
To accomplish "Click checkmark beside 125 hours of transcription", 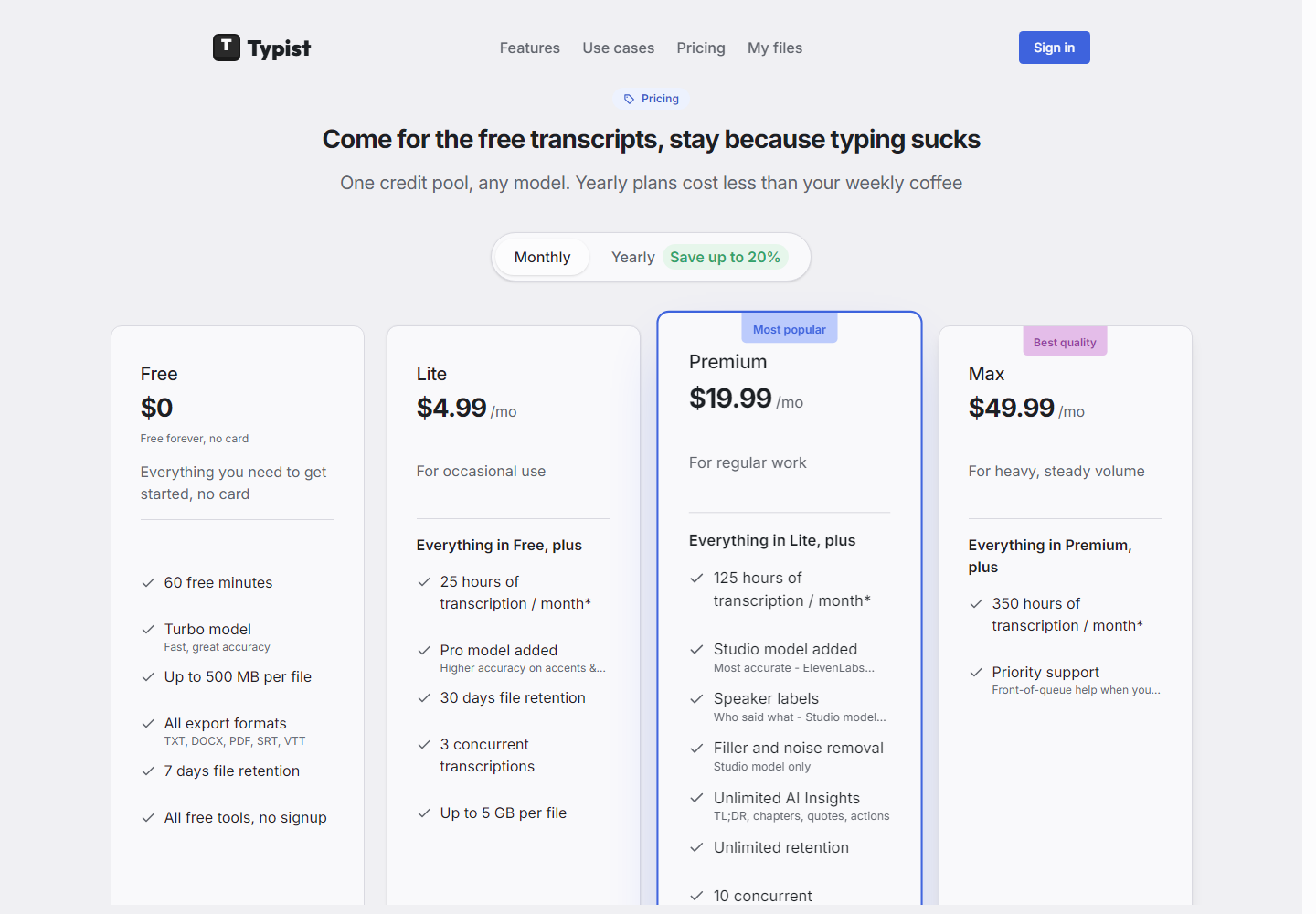I will click(x=696, y=578).
